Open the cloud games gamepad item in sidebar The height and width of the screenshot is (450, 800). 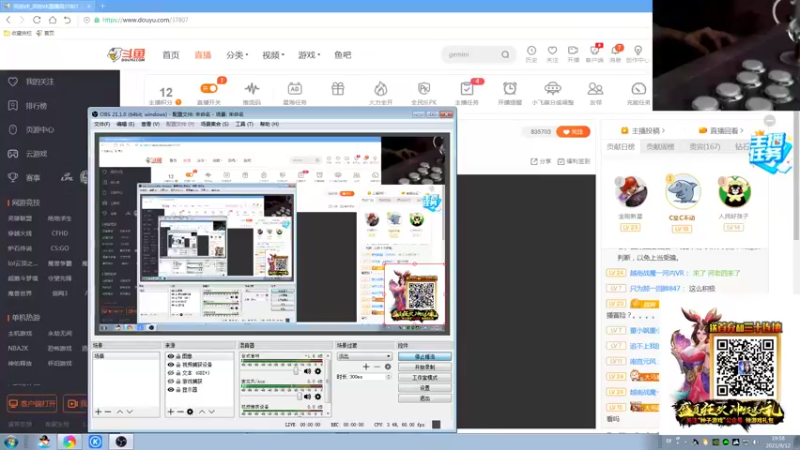(31, 154)
